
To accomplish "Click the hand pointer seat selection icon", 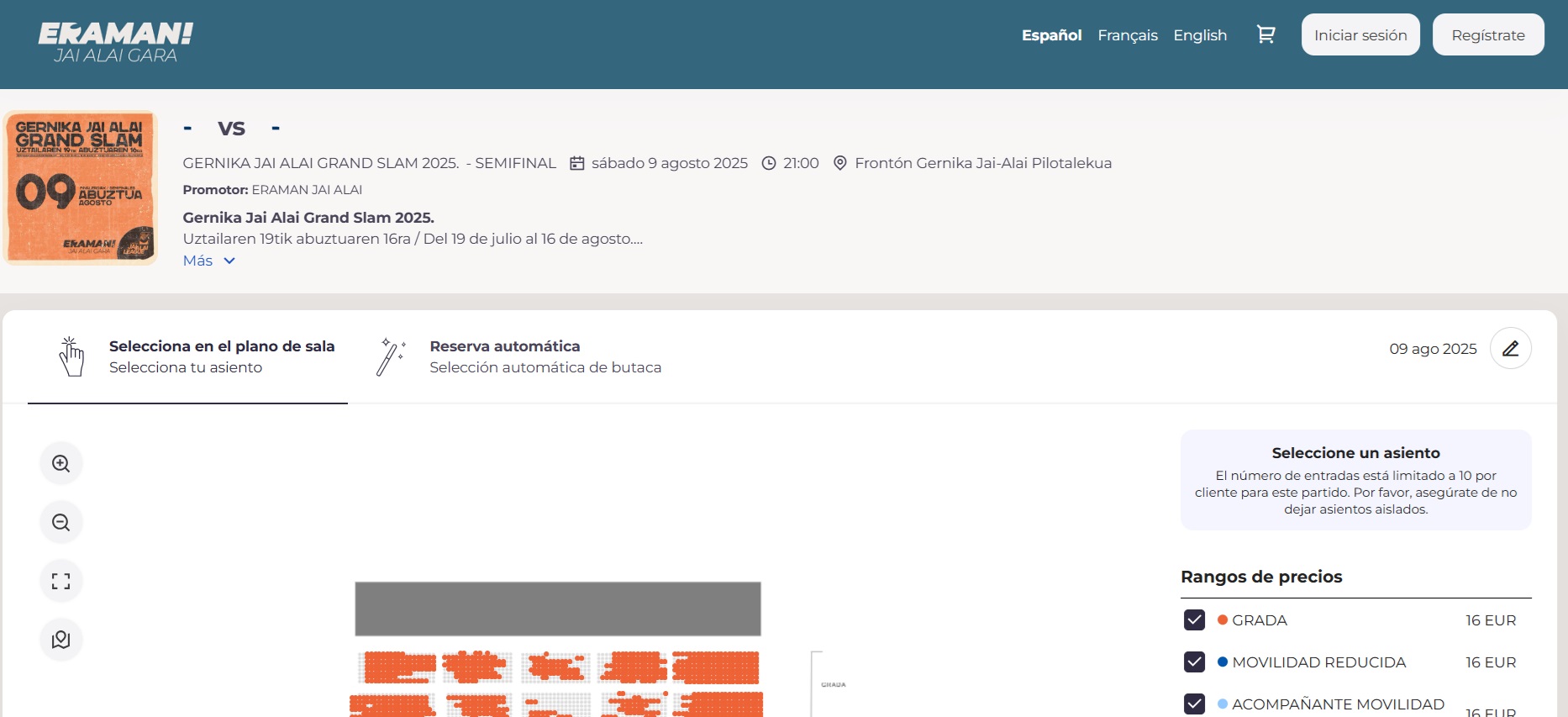I will click(x=71, y=356).
